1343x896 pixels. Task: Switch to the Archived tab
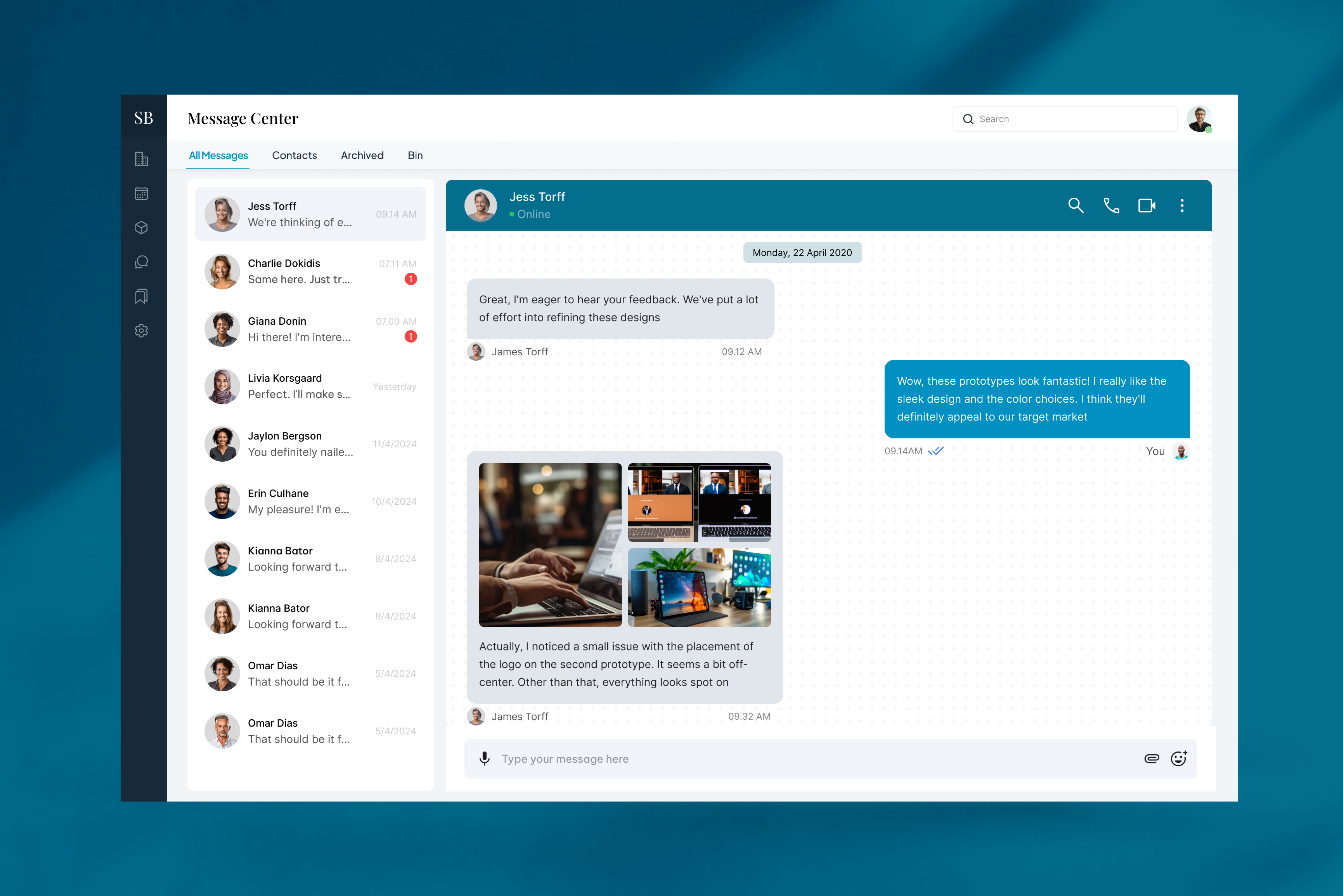[362, 155]
